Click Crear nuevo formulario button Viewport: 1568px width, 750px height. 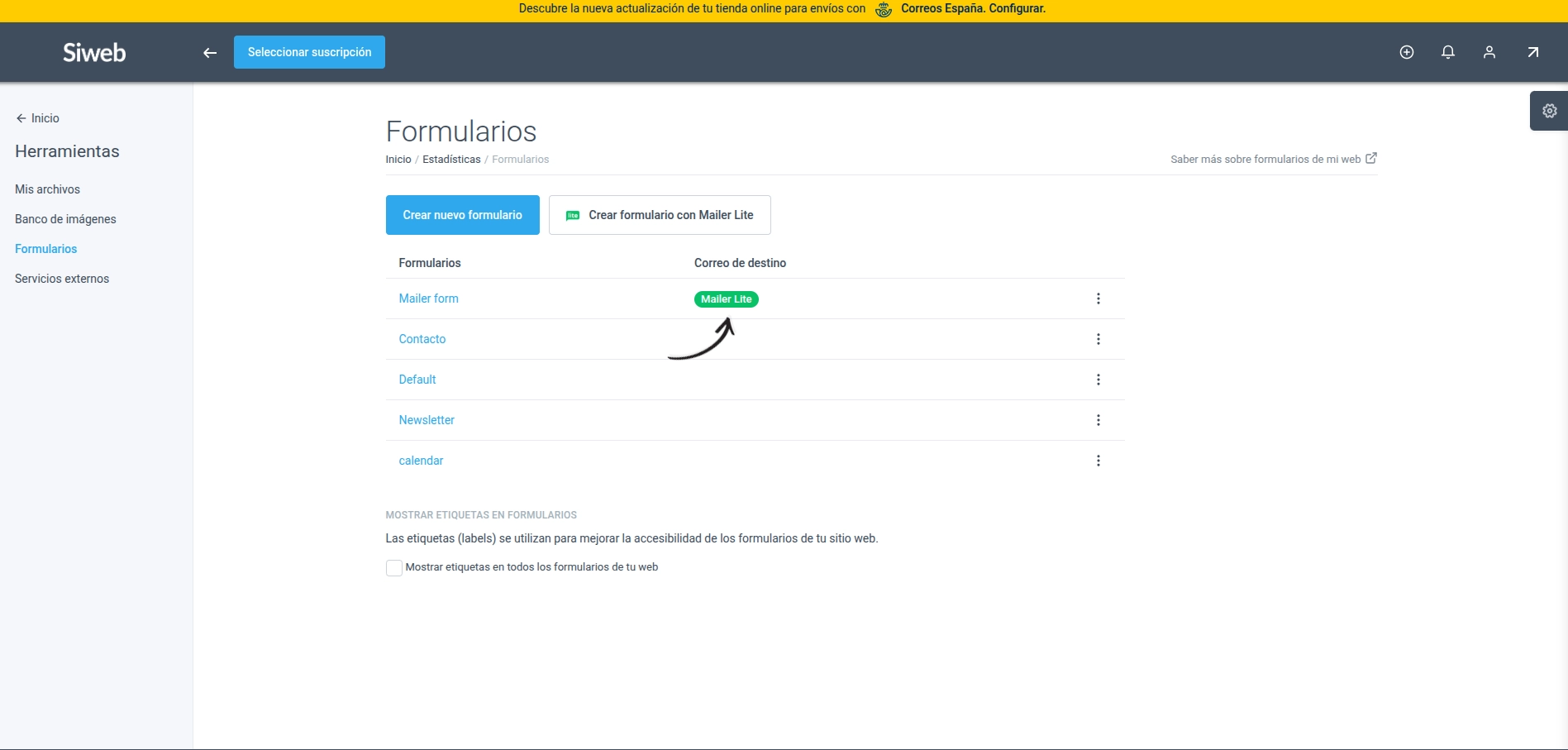coord(462,215)
